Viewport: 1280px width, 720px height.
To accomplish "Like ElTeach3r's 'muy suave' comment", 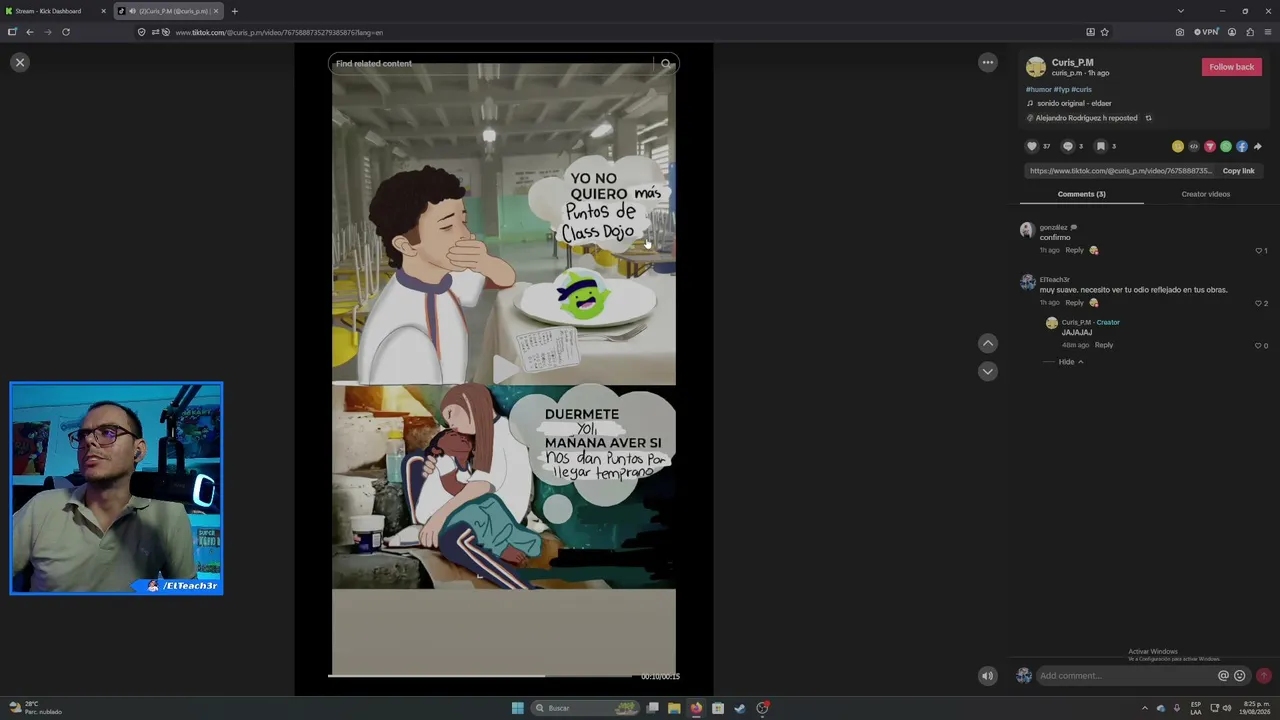I will (1258, 302).
